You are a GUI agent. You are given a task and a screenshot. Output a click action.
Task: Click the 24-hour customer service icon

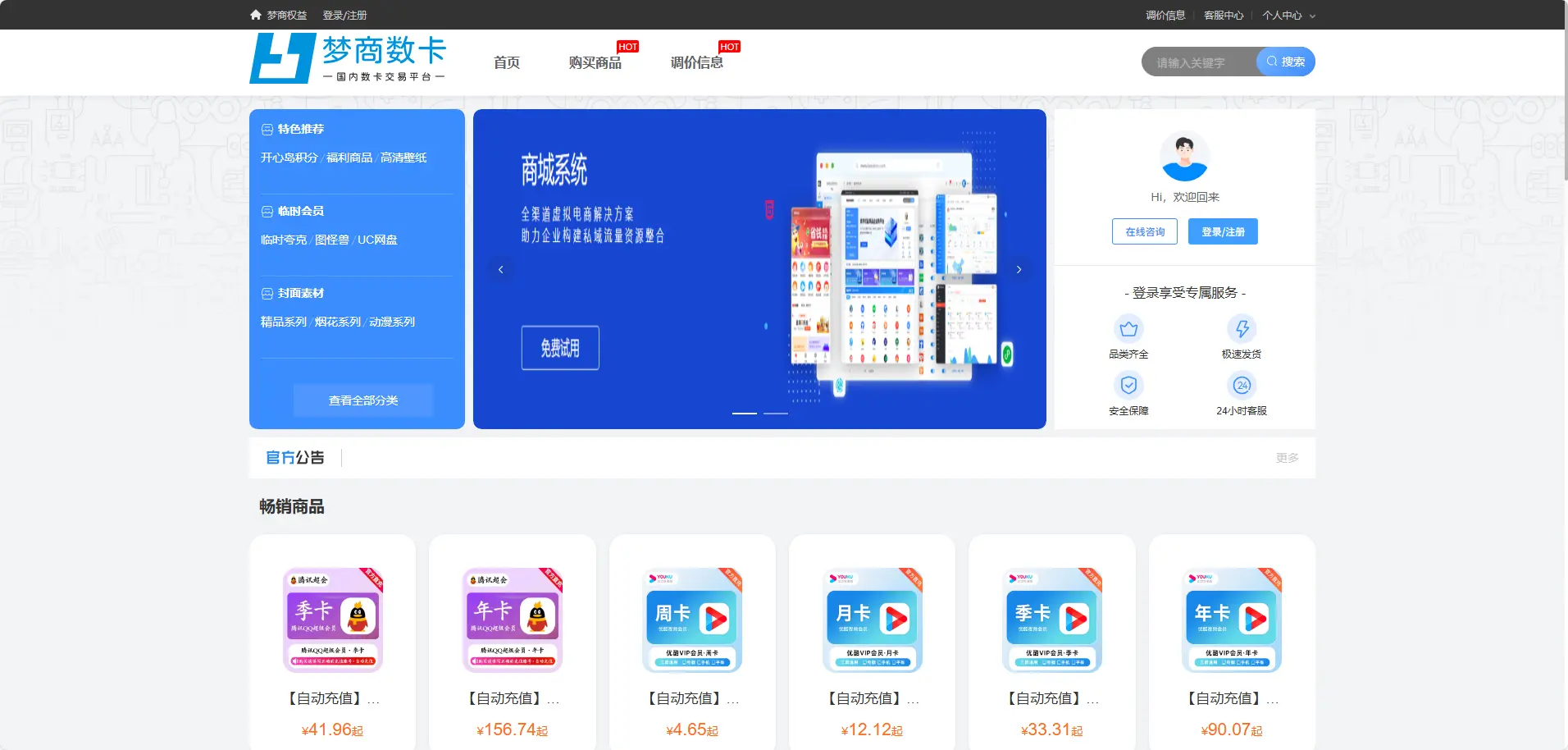click(x=1242, y=385)
